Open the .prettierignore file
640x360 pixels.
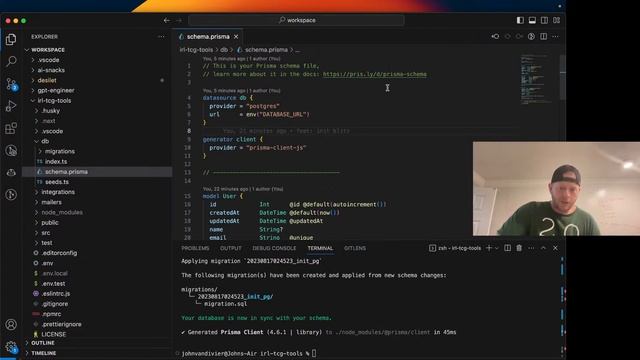(x=61, y=324)
